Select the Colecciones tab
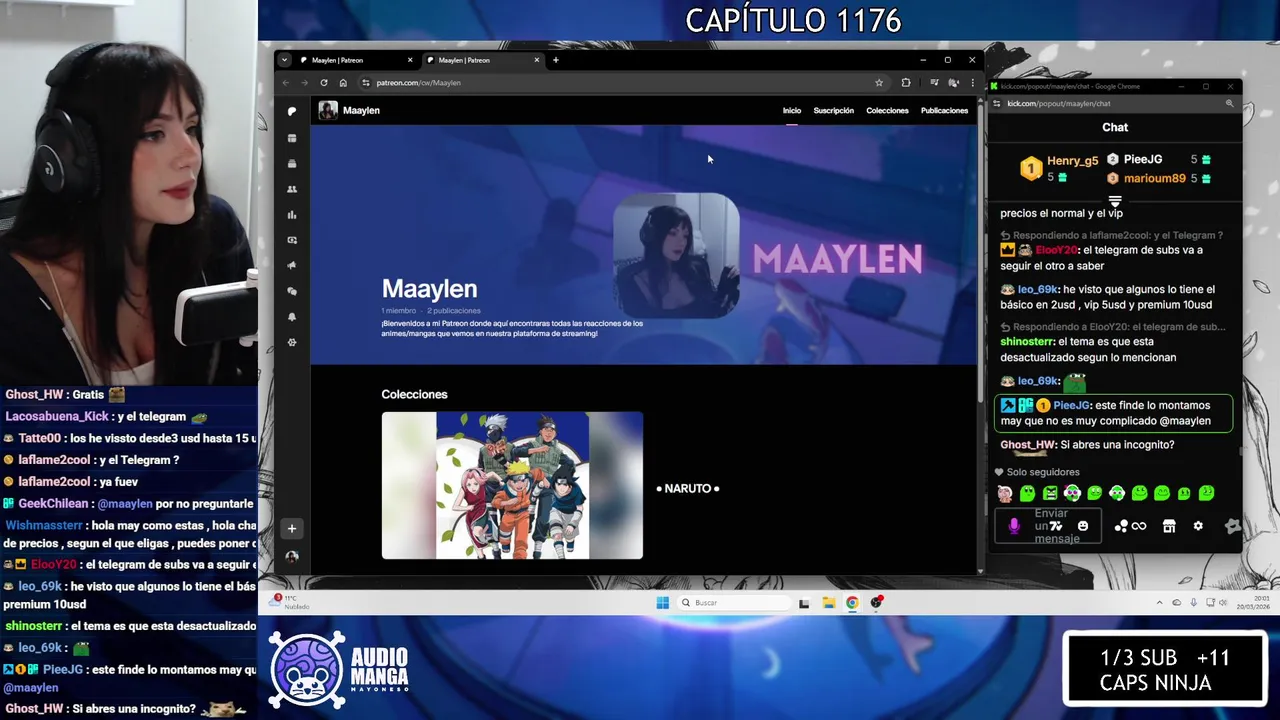1280x720 pixels. (887, 111)
